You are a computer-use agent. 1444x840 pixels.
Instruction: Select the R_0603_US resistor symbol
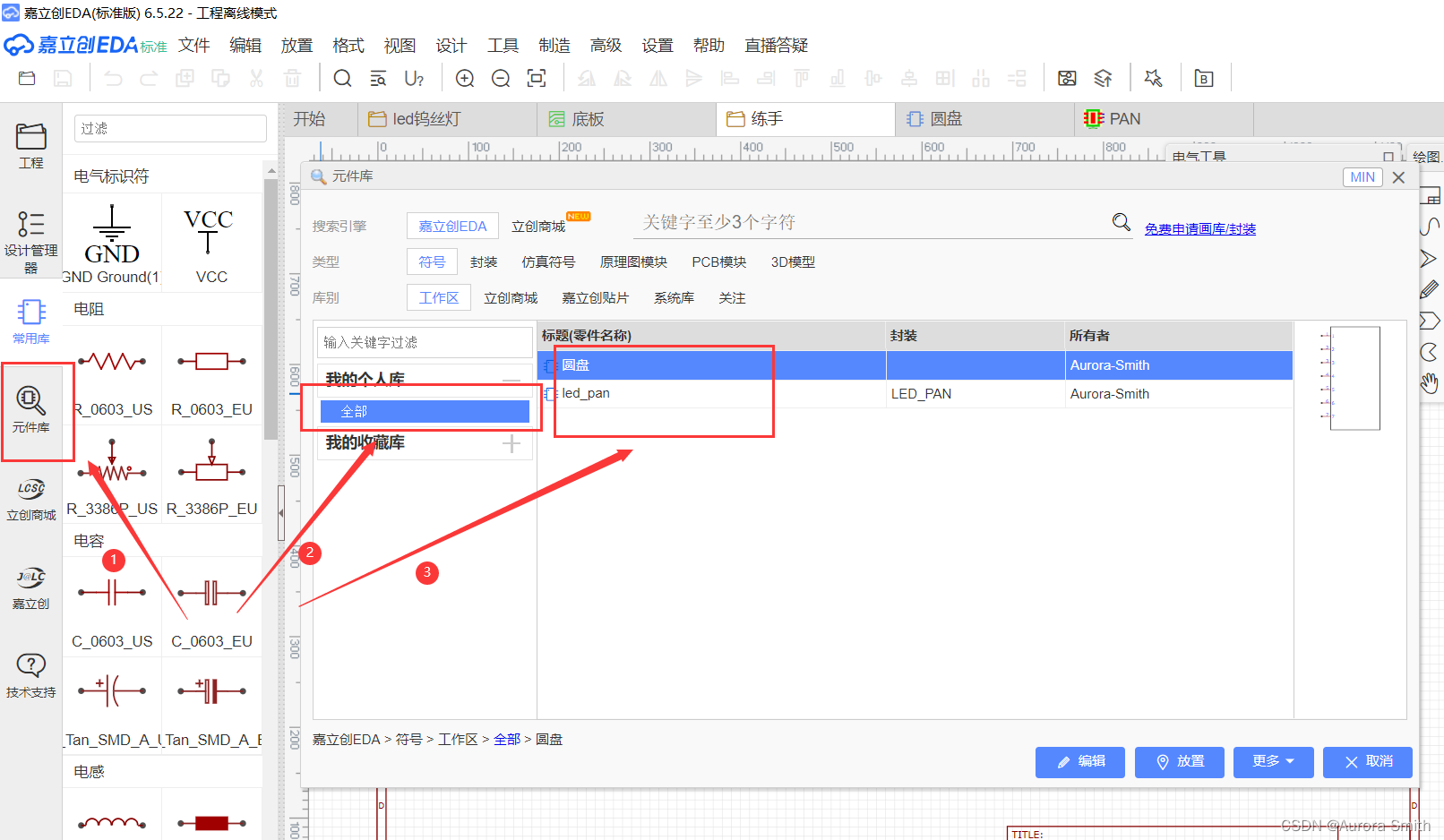(x=112, y=376)
